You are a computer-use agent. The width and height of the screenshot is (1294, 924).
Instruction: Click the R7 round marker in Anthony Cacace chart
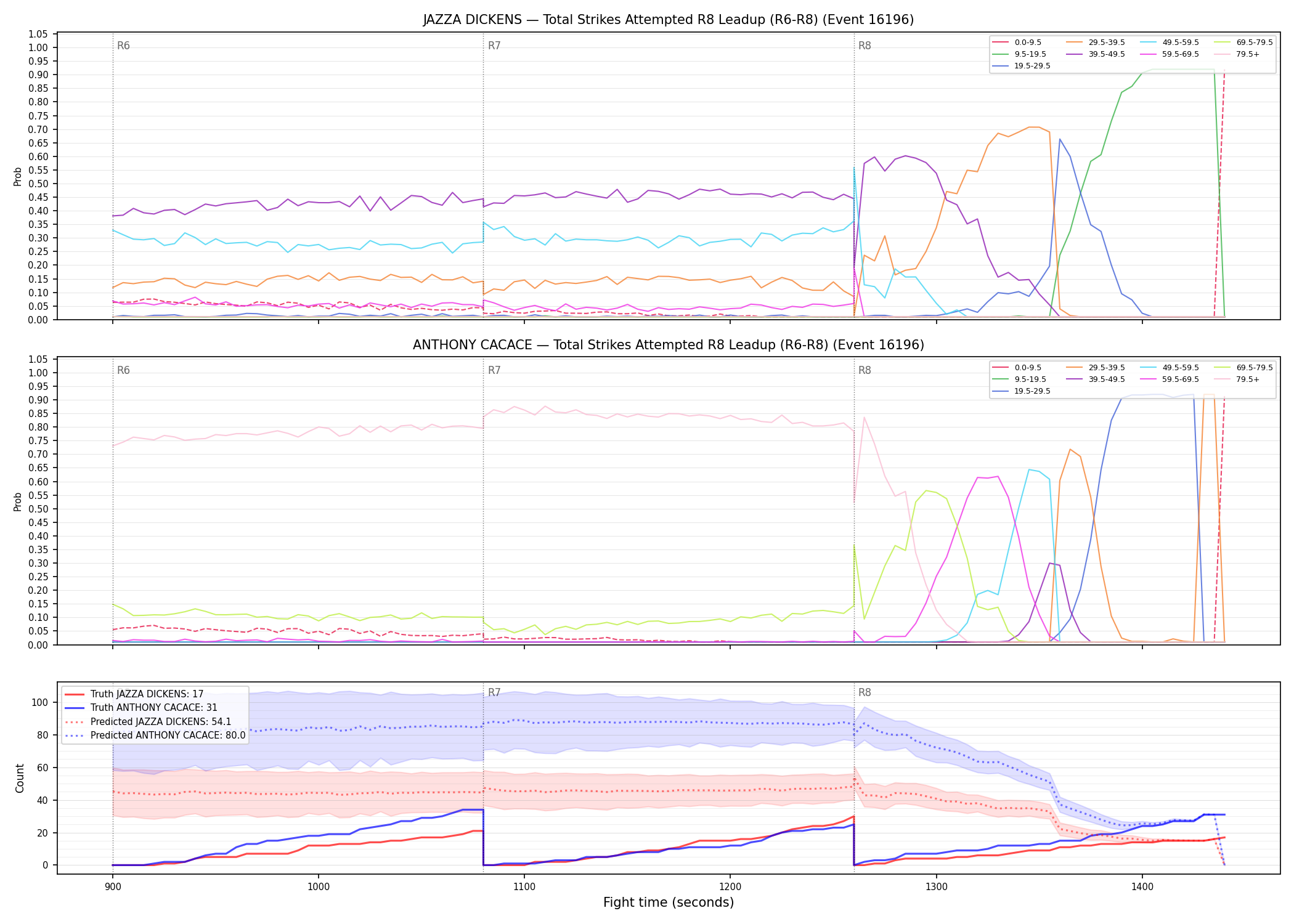[x=494, y=370]
